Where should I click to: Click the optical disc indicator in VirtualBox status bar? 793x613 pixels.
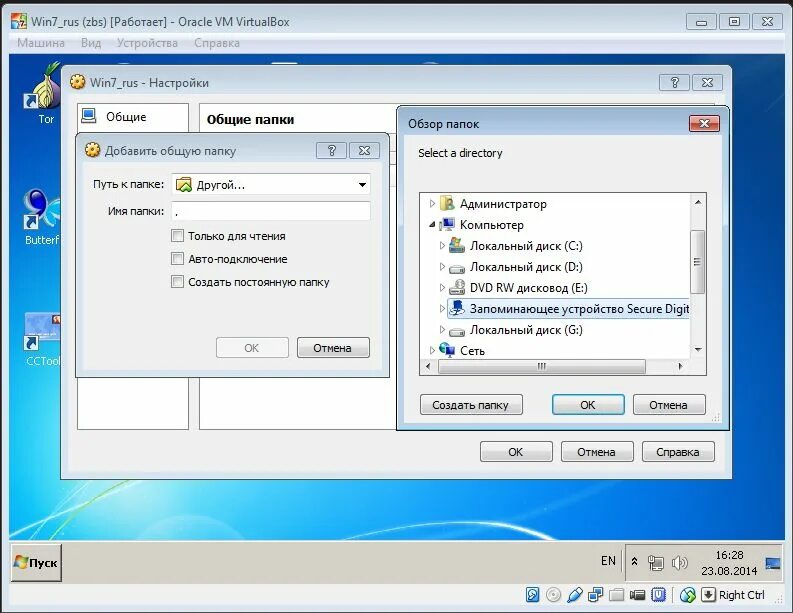pyautogui.click(x=553, y=595)
